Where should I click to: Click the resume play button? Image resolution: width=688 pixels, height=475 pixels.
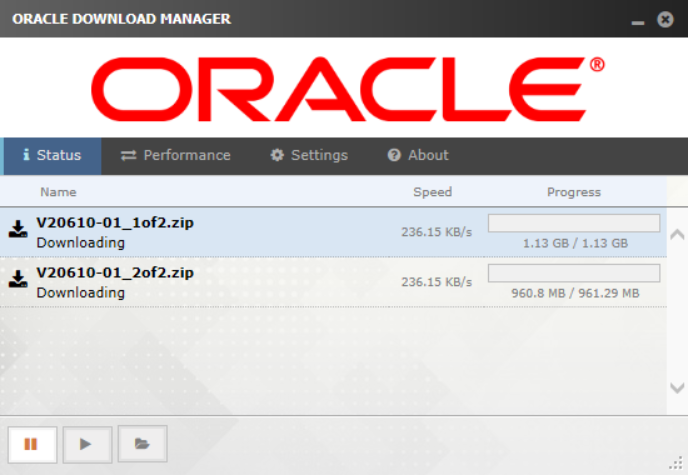point(87,444)
